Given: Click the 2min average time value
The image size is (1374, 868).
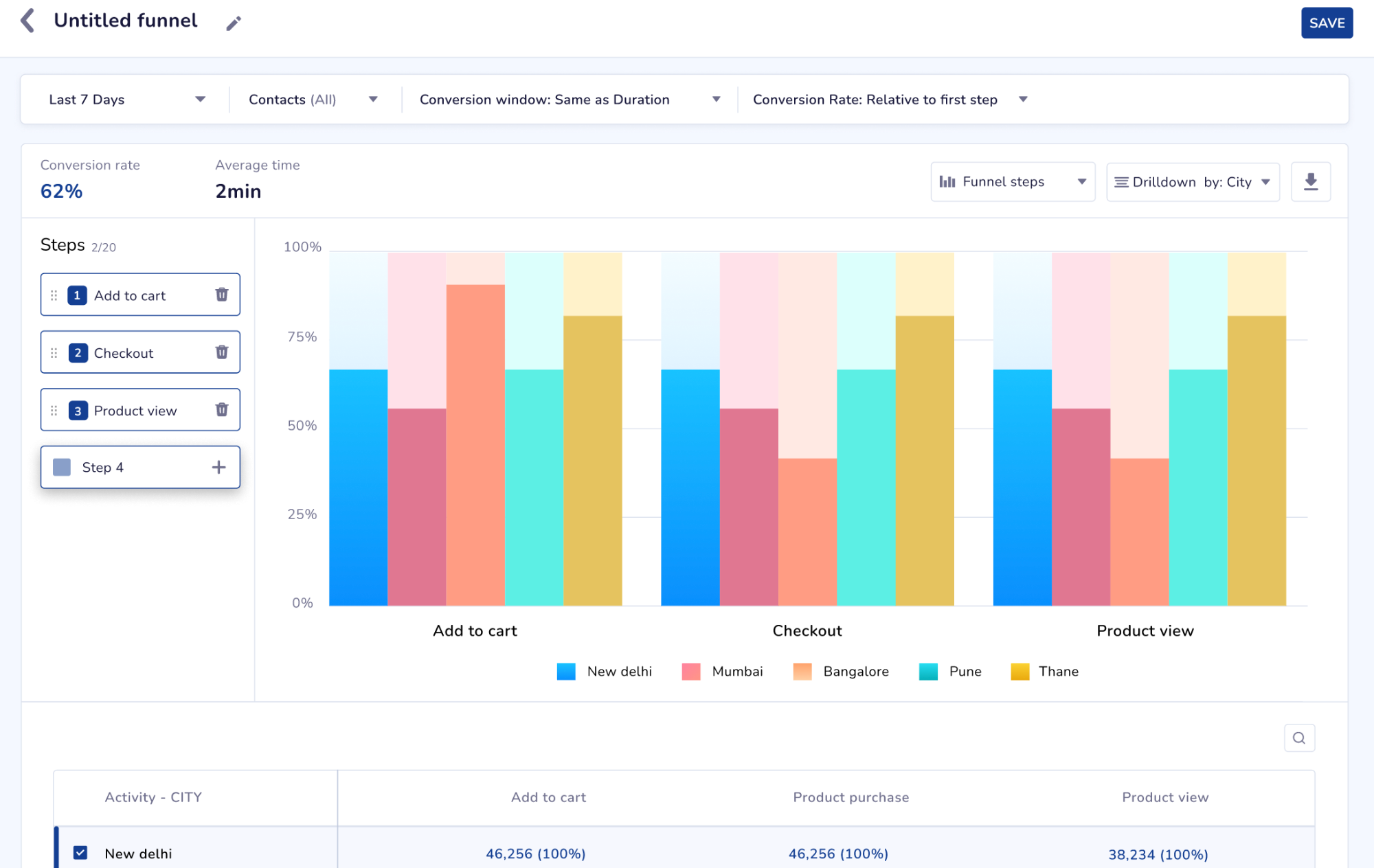Looking at the screenshot, I should [238, 191].
